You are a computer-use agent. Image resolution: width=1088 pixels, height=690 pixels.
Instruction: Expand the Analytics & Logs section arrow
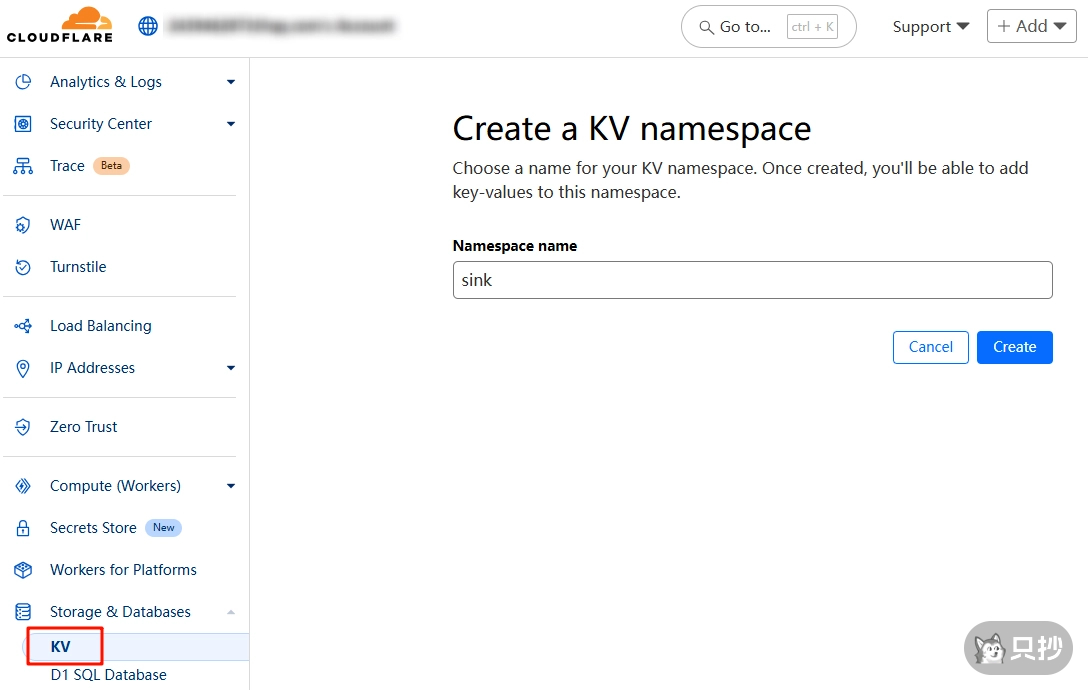[x=231, y=82]
